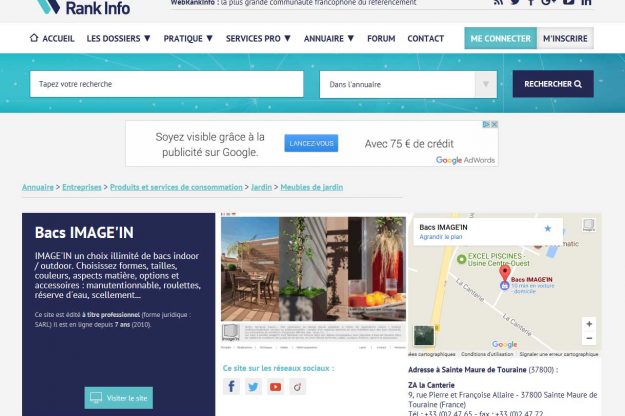The image size is (625, 416).
Task: Zoom in on the map
Action: pyautogui.click(x=589, y=325)
